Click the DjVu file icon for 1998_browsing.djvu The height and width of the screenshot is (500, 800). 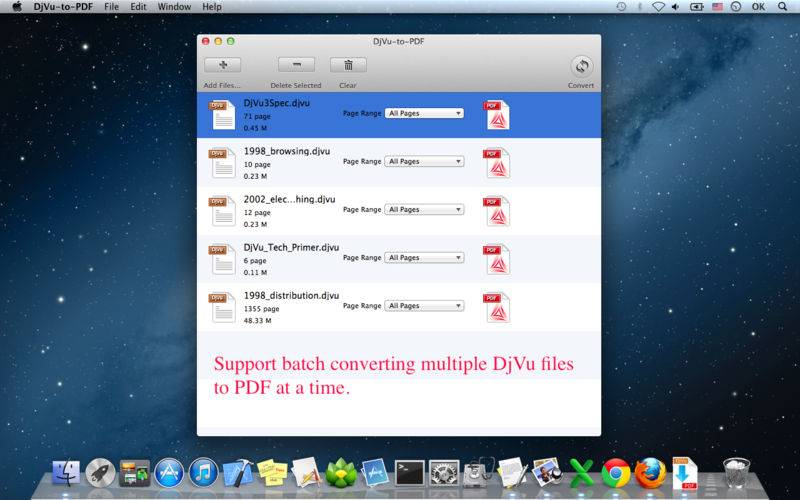222,163
